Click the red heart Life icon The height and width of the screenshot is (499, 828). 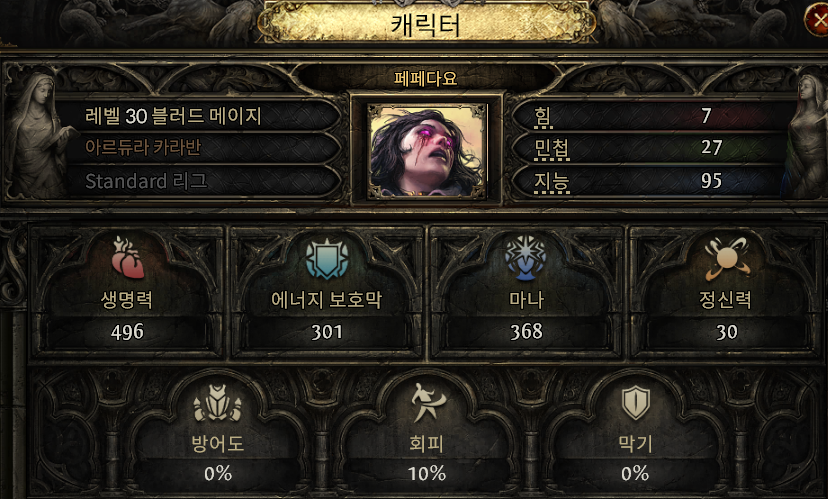click(128, 258)
